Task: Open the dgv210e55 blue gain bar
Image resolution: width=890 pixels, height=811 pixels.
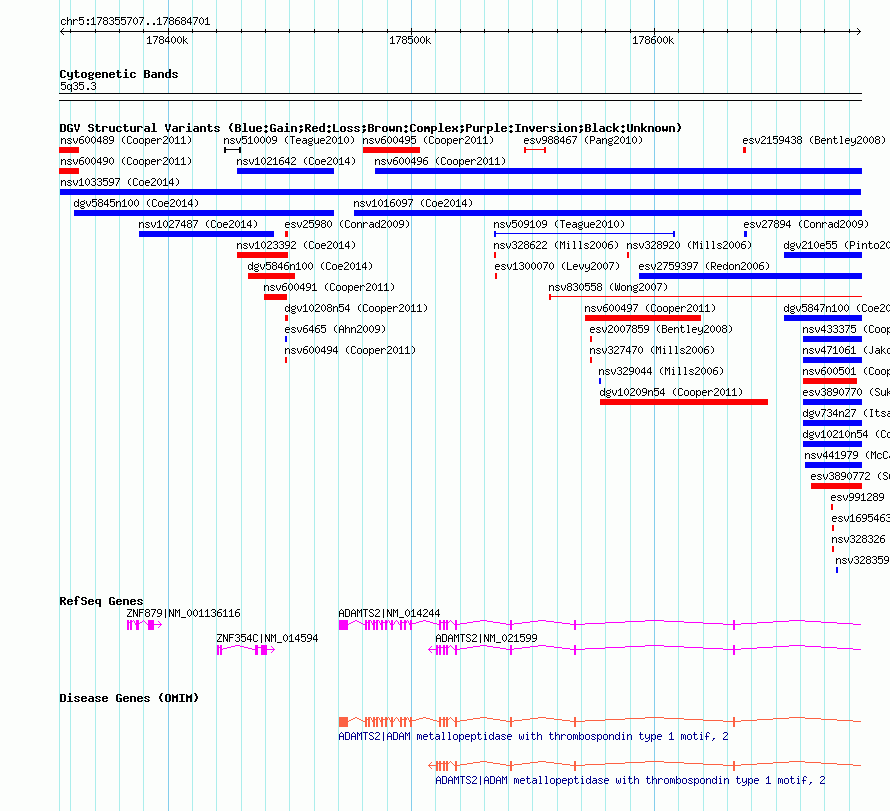Action: click(823, 255)
